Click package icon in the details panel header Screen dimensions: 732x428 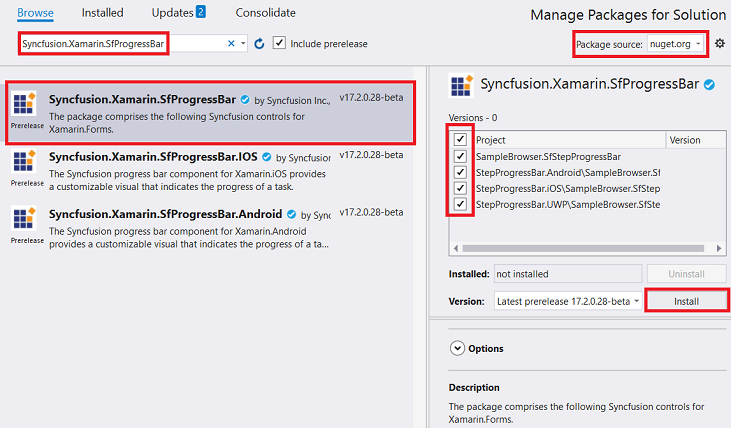click(x=461, y=86)
